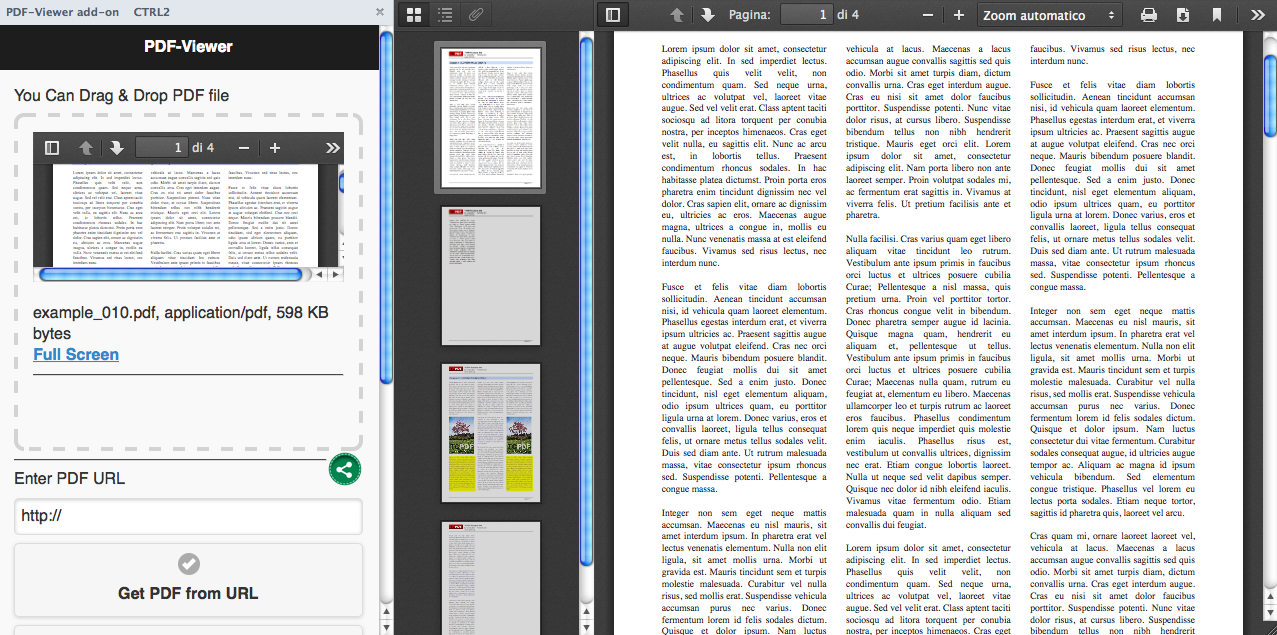Viewport: 1277px width, 635px height.
Task: Click the add-on panel vertical scrollbar
Action: (x=386, y=208)
